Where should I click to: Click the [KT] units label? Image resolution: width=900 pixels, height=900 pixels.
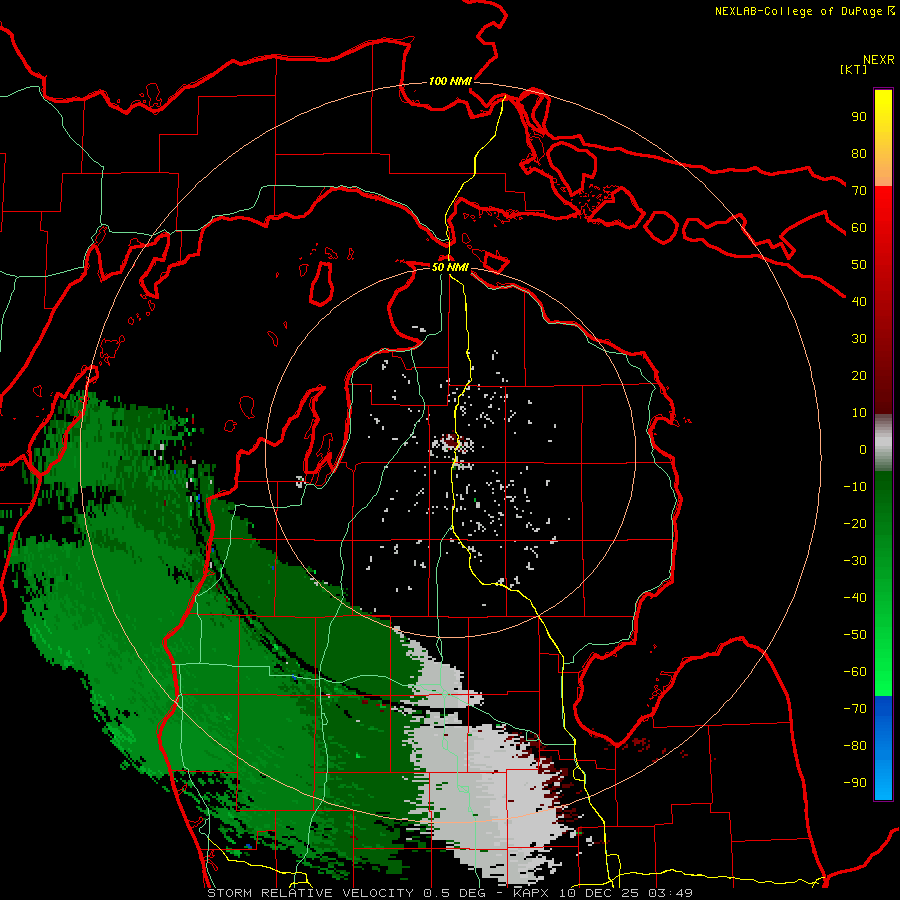click(x=854, y=69)
